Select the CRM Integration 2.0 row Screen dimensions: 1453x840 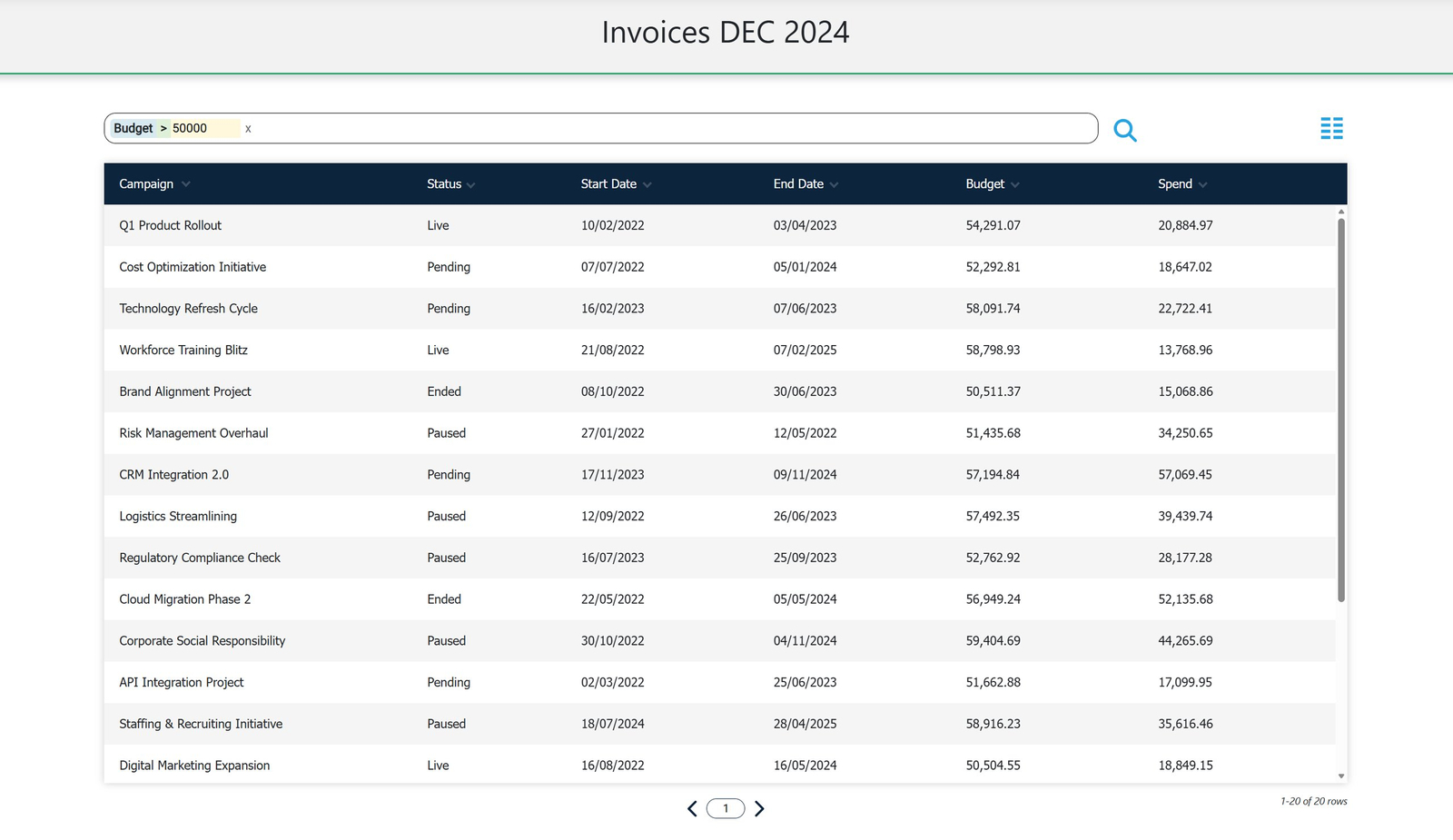[x=173, y=475]
